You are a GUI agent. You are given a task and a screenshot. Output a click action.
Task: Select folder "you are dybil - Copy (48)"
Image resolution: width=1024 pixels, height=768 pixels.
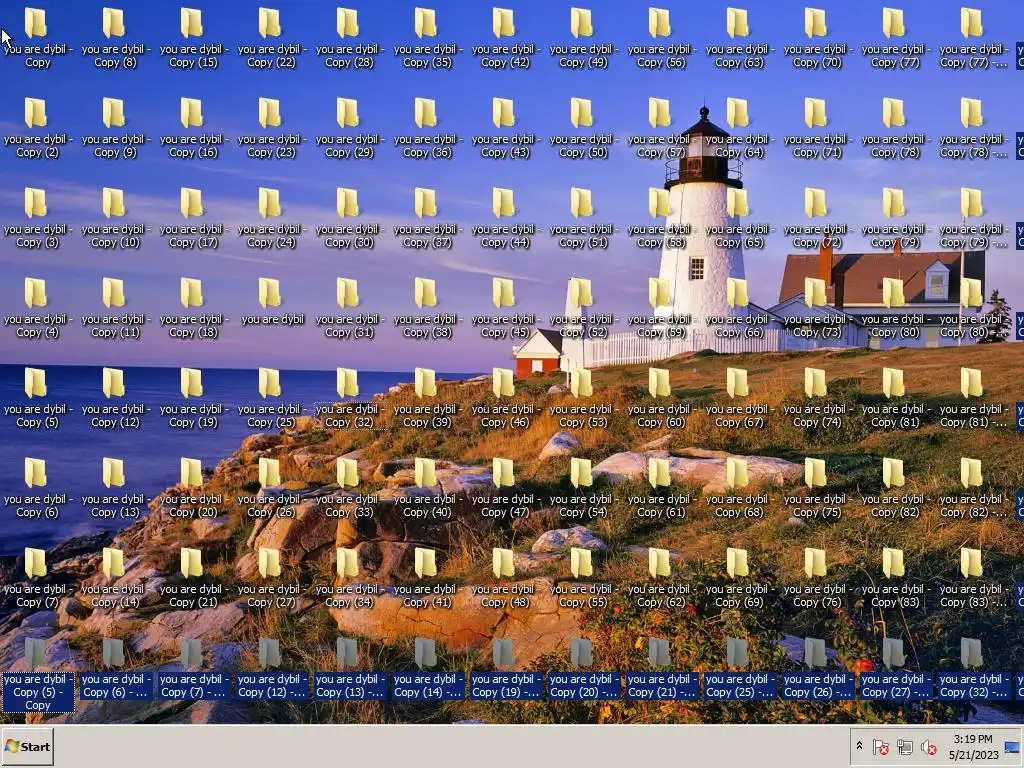[x=504, y=579]
